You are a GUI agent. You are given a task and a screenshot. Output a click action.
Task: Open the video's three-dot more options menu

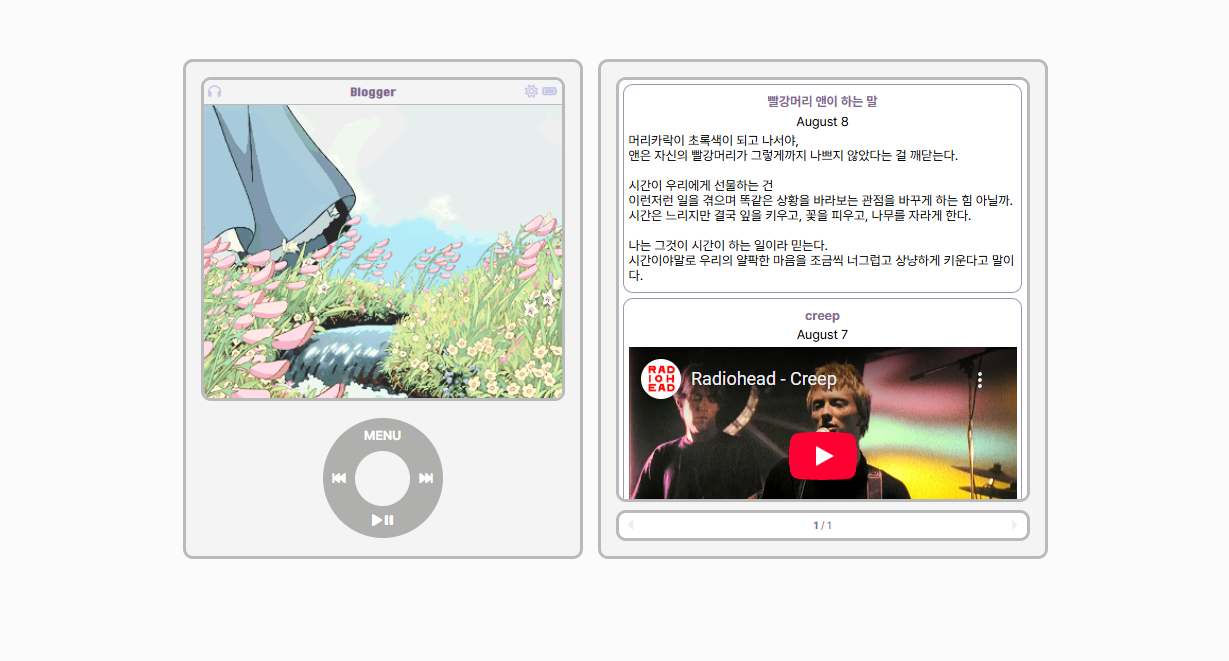(980, 380)
